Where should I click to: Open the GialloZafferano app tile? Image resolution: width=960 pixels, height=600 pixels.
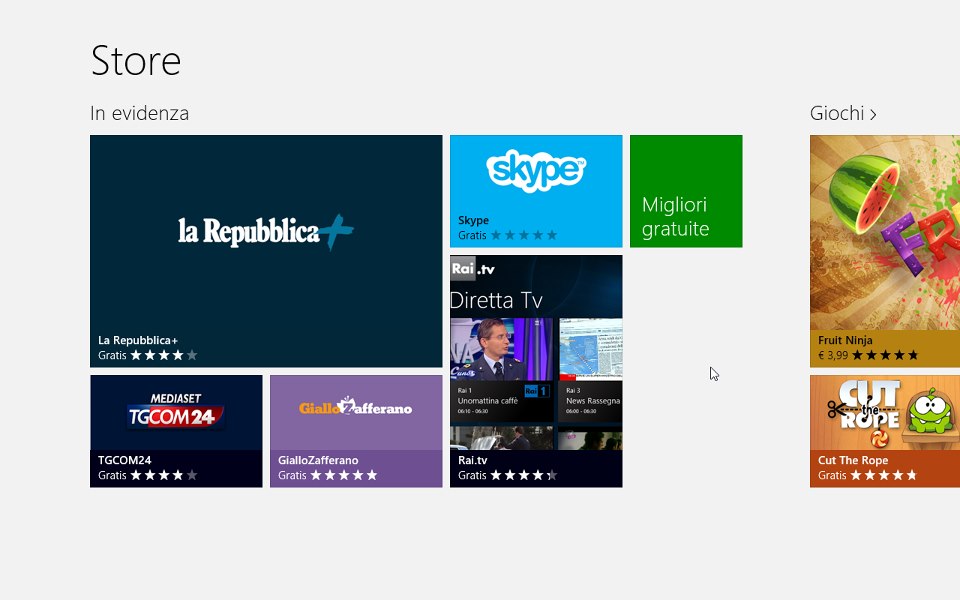pos(356,431)
